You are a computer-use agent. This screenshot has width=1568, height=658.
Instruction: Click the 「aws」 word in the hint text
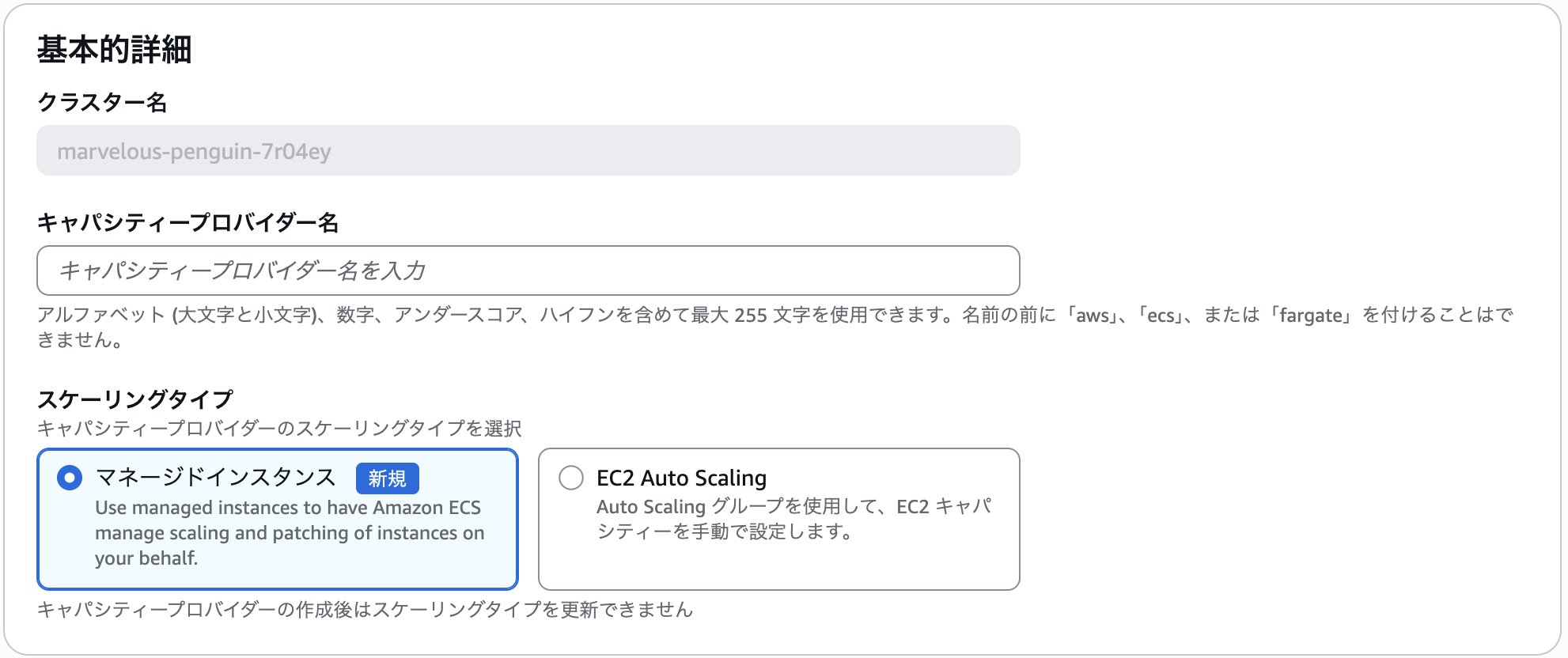[x=1092, y=316]
